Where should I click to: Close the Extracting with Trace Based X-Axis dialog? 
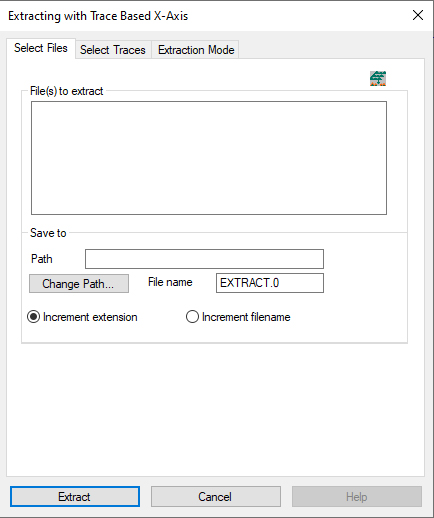[x=418, y=15]
